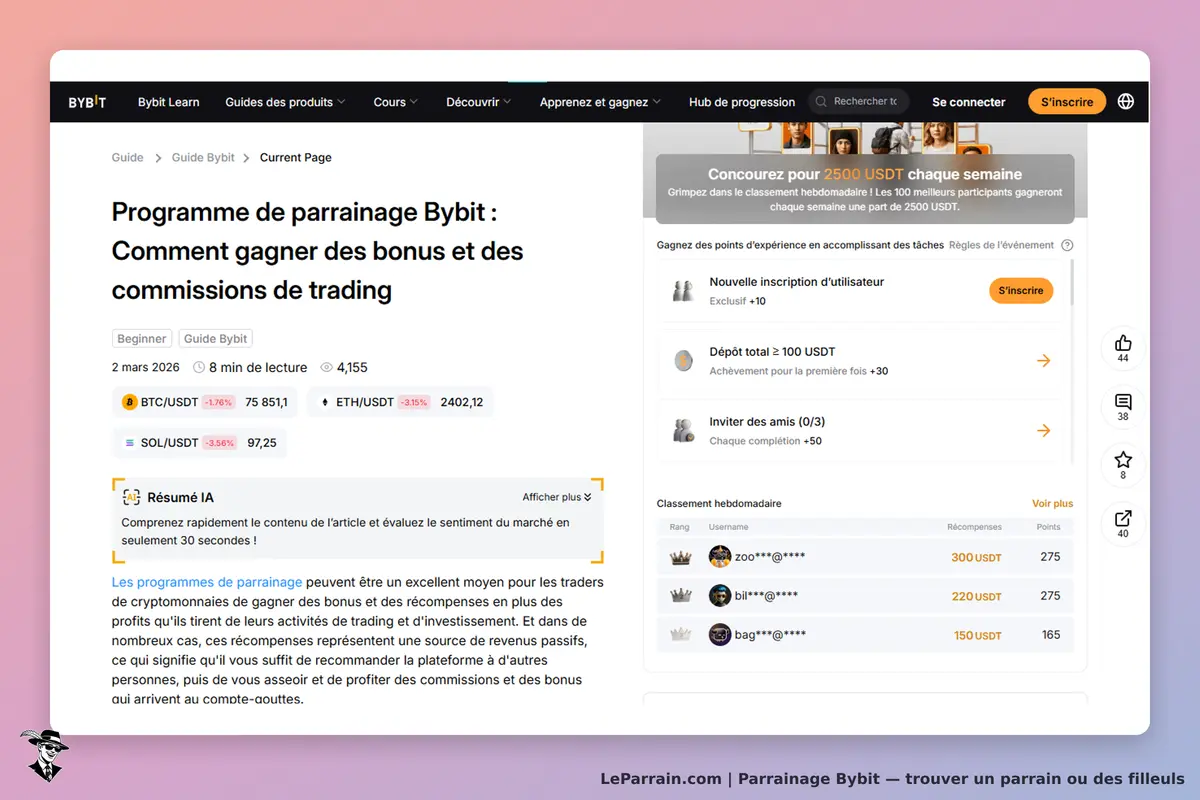Expand the Guides des produits menu
Viewport: 1200px width, 800px height.
tap(285, 102)
